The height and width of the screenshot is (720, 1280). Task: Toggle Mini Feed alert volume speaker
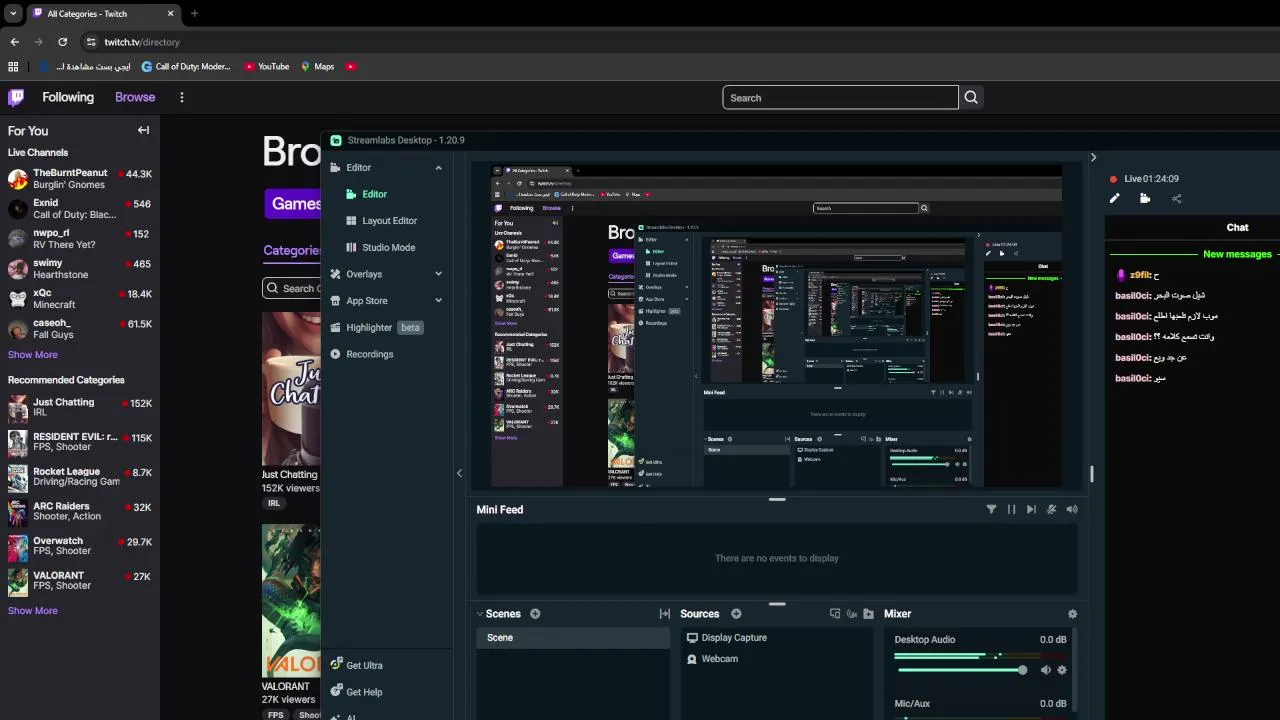click(1072, 509)
